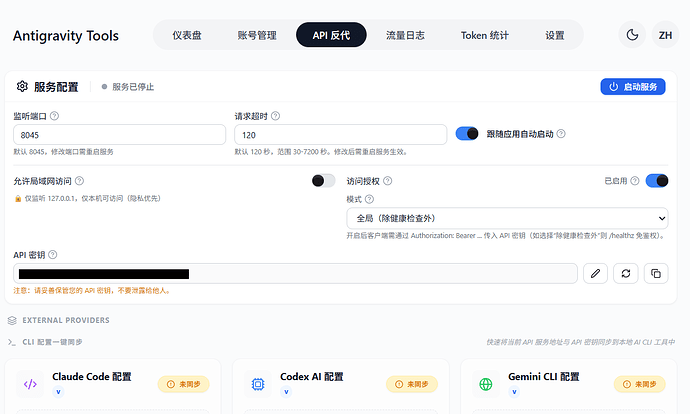The width and height of the screenshot is (690, 414).
Task: Disable the 访问授权 已启用 switch
Action: point(657,180)
